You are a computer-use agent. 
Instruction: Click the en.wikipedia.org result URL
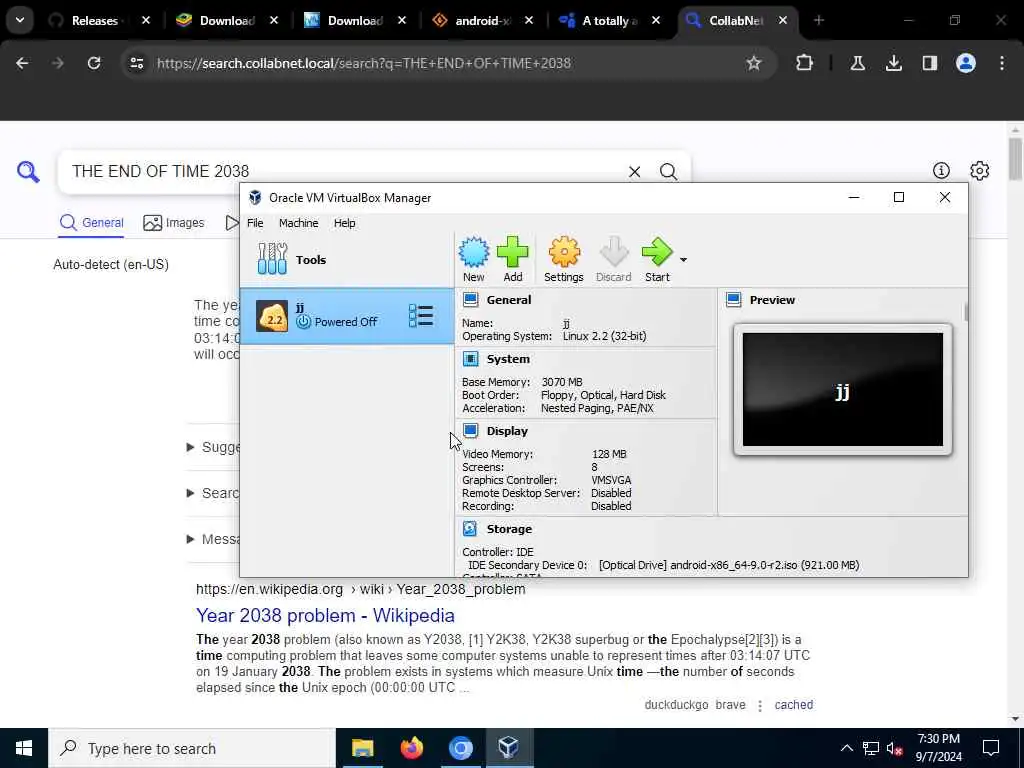click(360, 589)
